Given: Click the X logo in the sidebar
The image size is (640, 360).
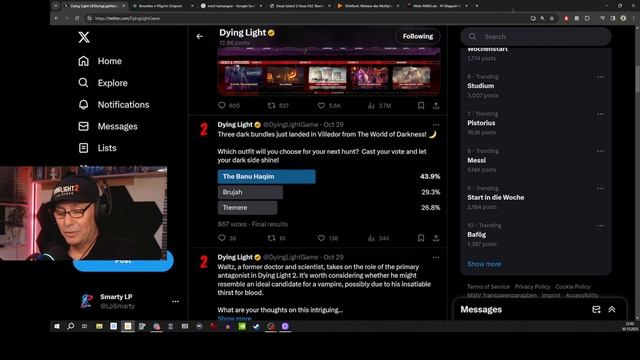Looking at the screenshot, I should pyautogui.click(x=84, y=37).
